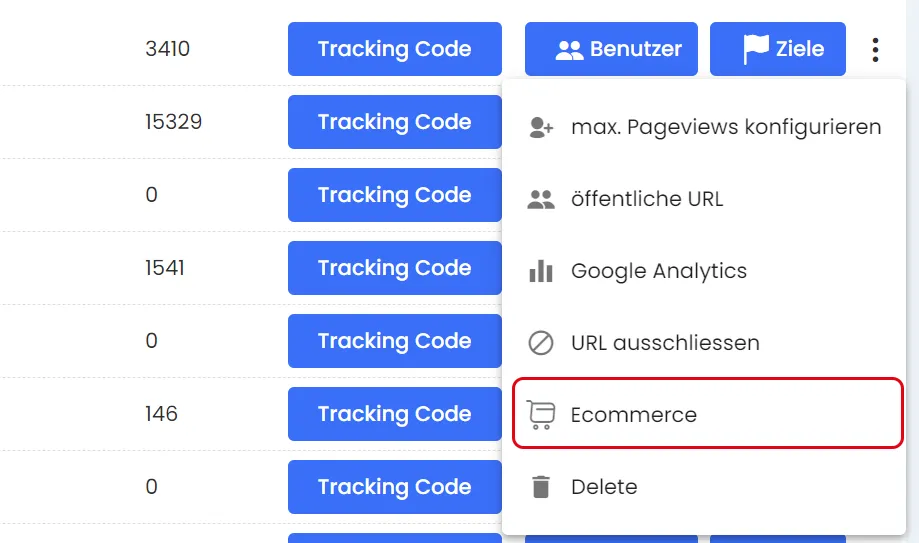Viewport: 919px width, 543px height.
Task: Click Tracking Code button for row 3410
Action: [x=395, y=49]
